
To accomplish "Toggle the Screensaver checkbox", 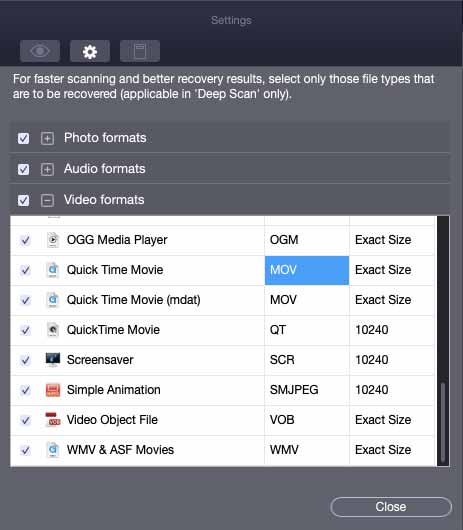I will 25,360.
